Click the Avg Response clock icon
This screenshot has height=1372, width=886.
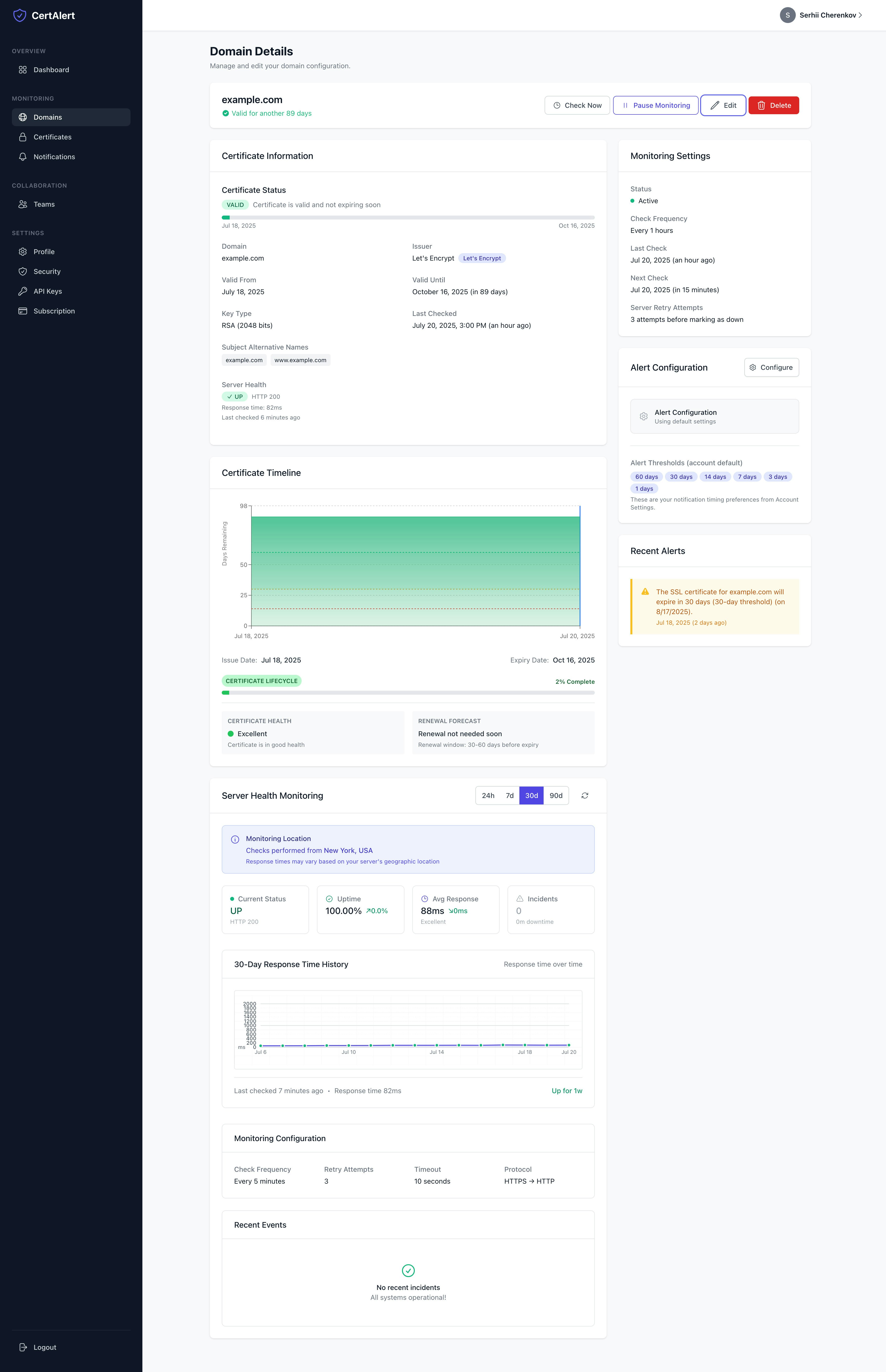(425, 899)
